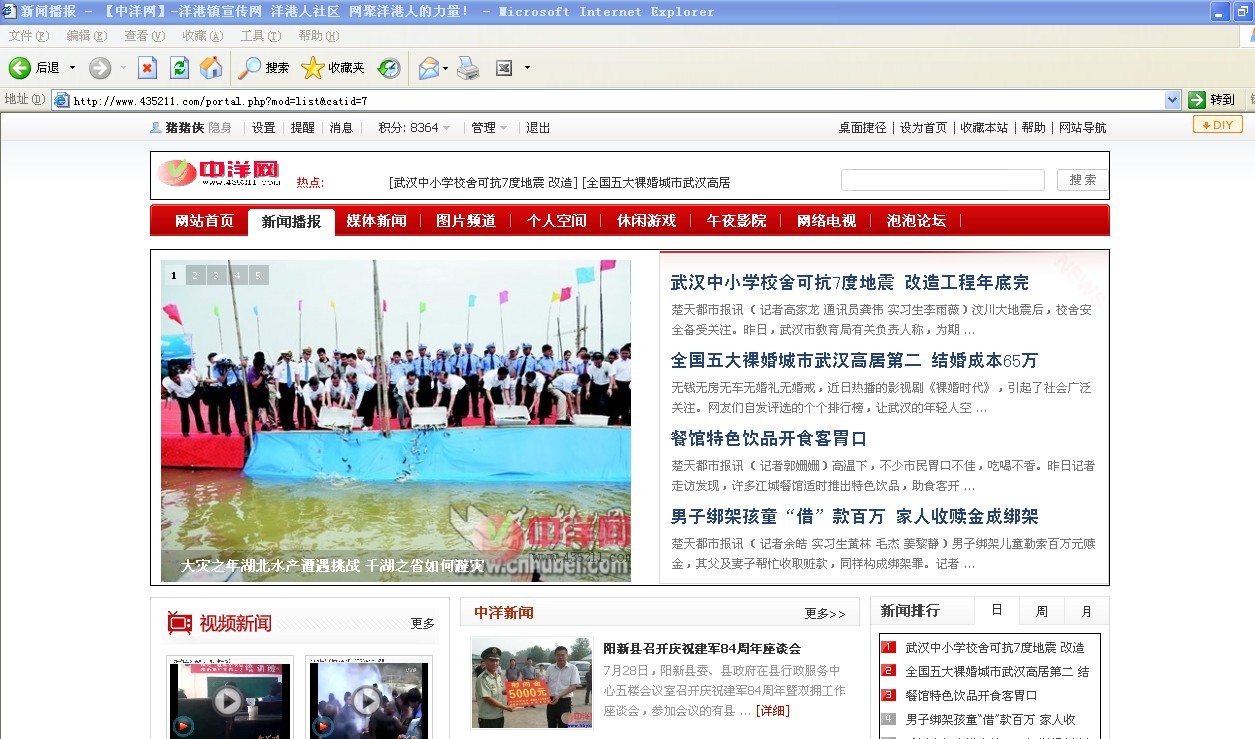The height and width of the screenshot is (739, 1255).
Task: Show slideshow slide 5
Action: pyautogui.click(x=258, y=275)
